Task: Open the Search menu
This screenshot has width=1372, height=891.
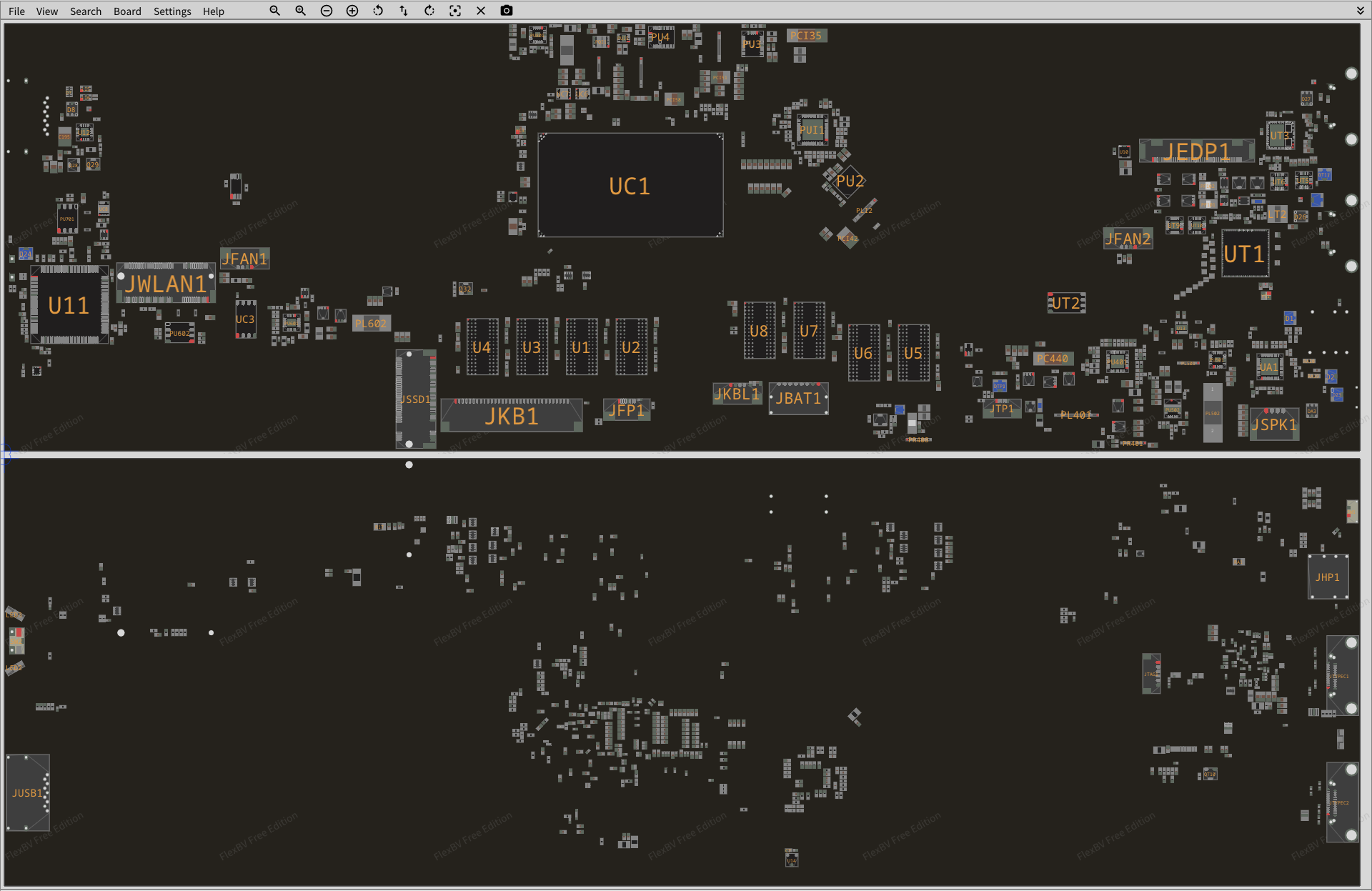Action: 86,11
